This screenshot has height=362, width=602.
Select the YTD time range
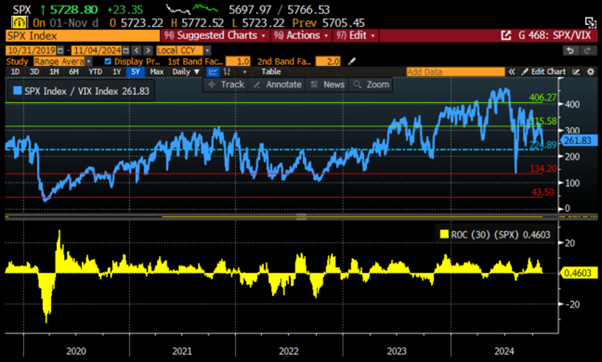95,72
